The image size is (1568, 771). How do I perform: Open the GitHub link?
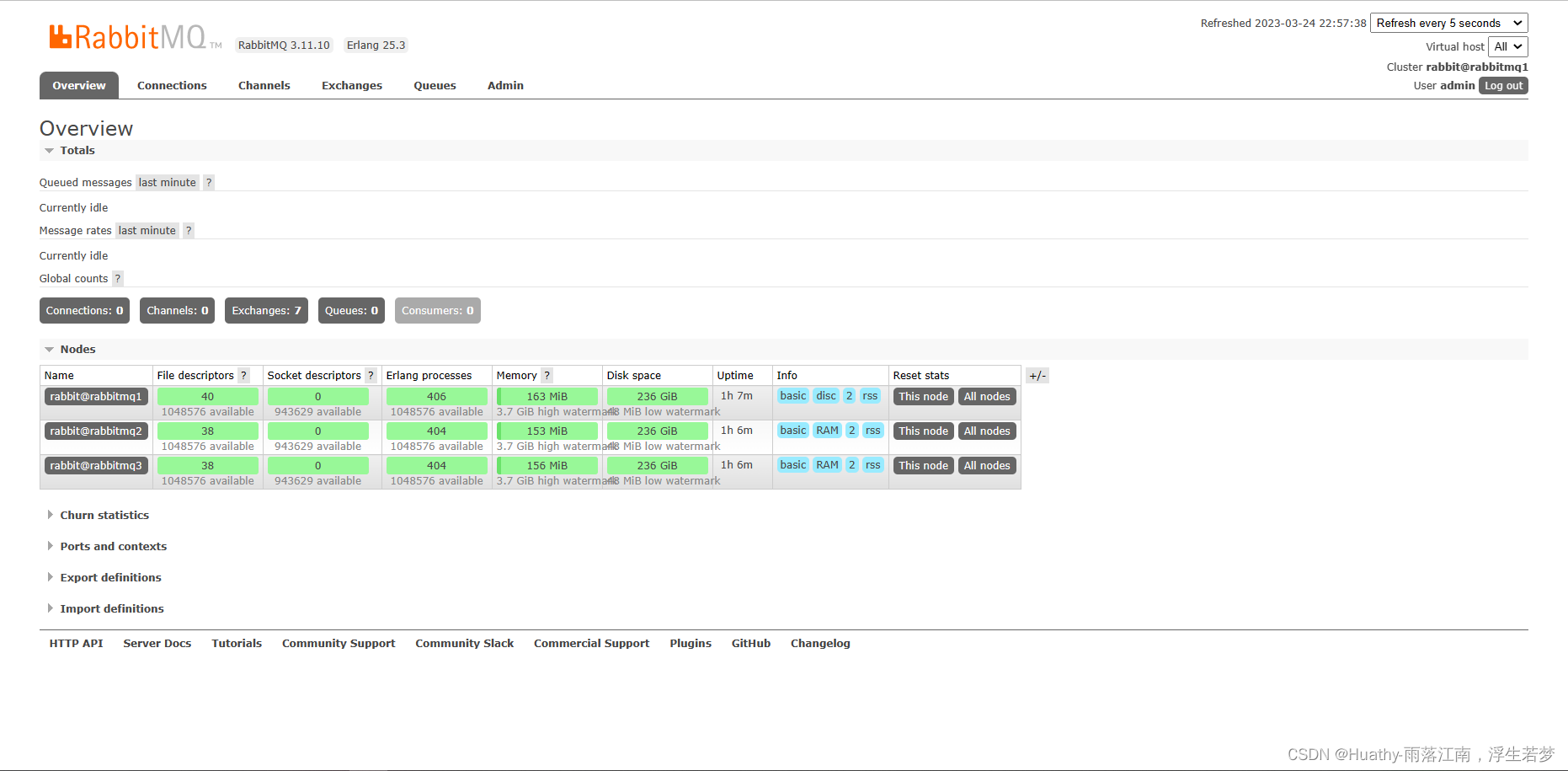(x=751, y=643)
